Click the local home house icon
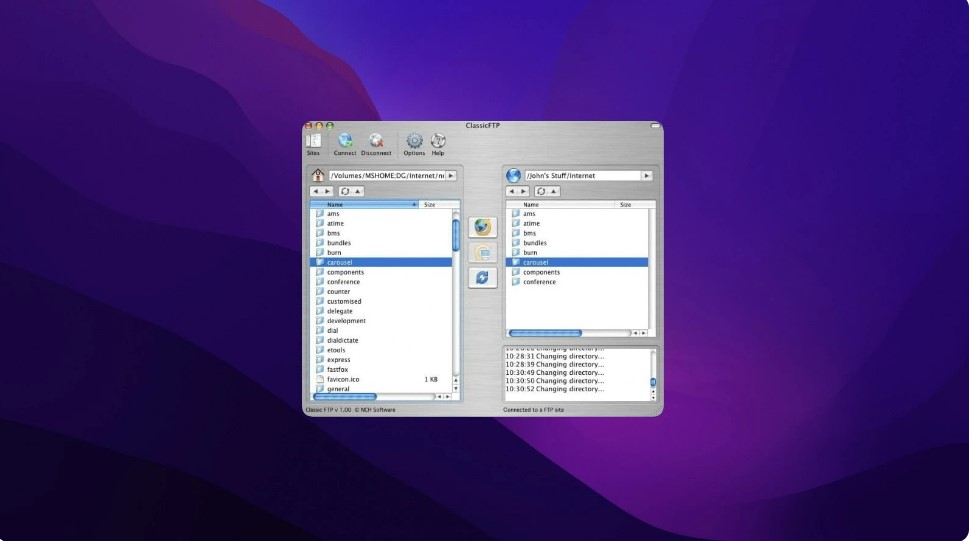The width and height of the screenshot is (969, 541). (x=318, y=176)
